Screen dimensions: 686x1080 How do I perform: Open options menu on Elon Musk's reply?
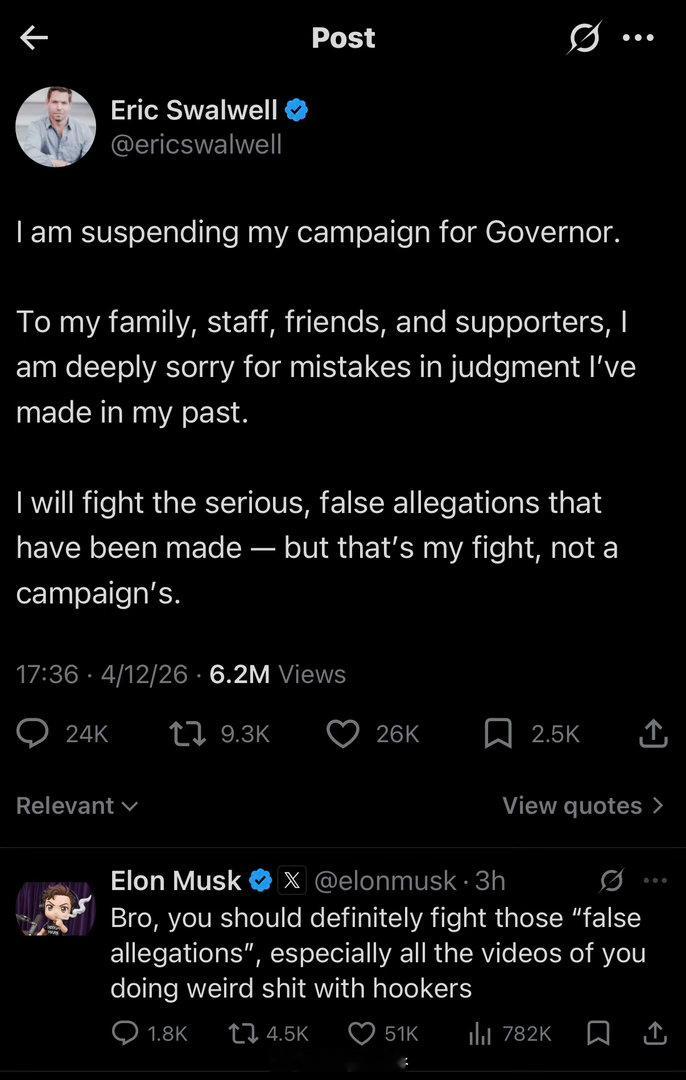coord(655,880)
